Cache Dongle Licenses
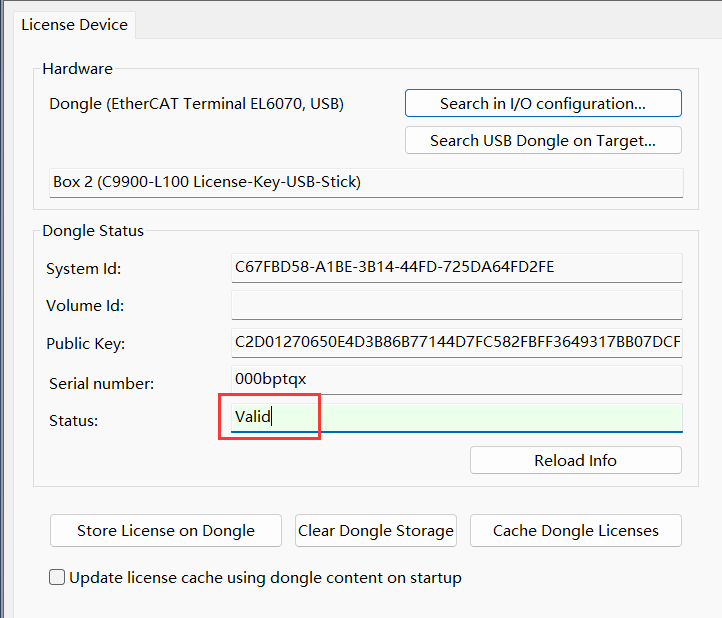The image size is (722, 618). point(576,531)
